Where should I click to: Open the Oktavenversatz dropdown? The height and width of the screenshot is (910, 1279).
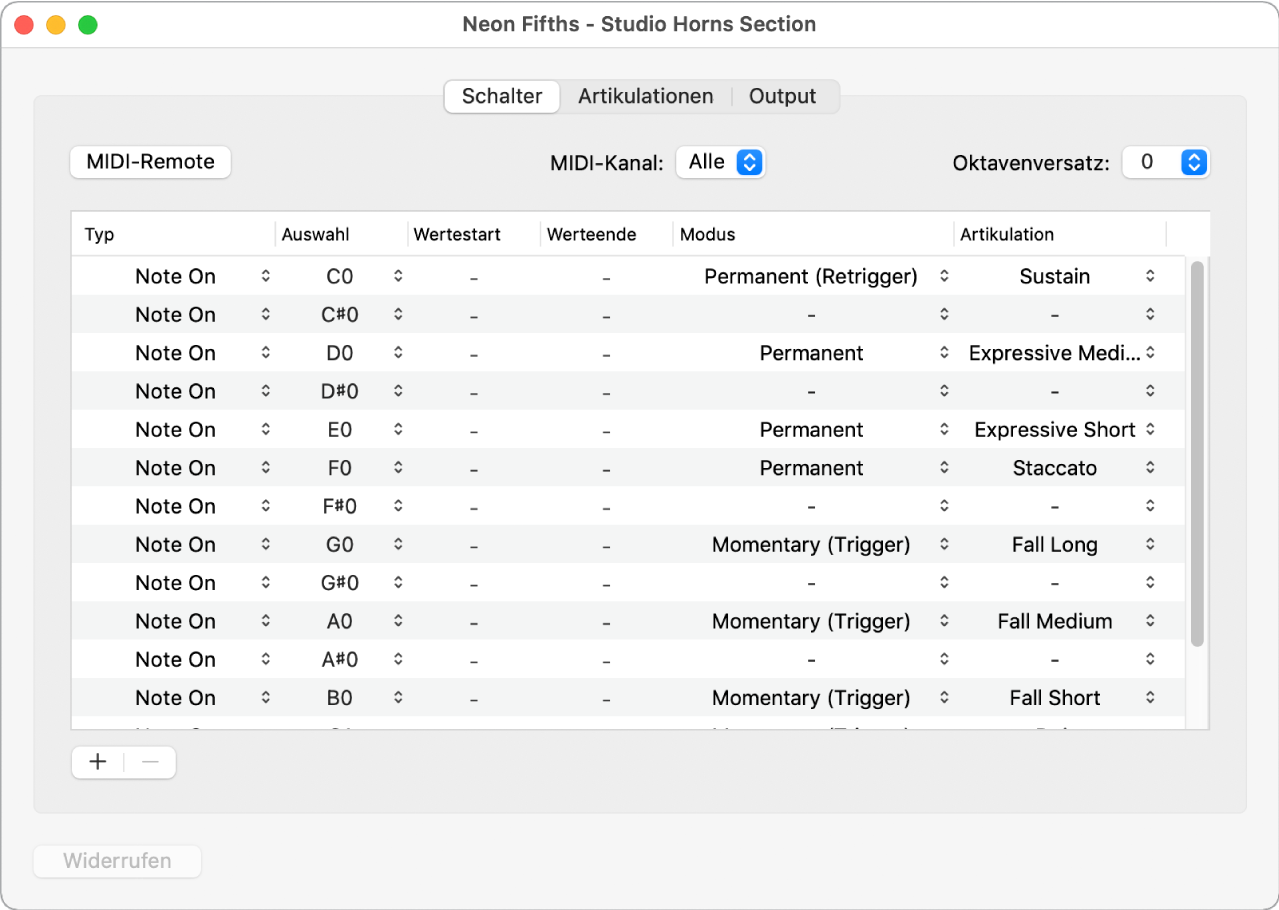click(x=1193, y=162)
